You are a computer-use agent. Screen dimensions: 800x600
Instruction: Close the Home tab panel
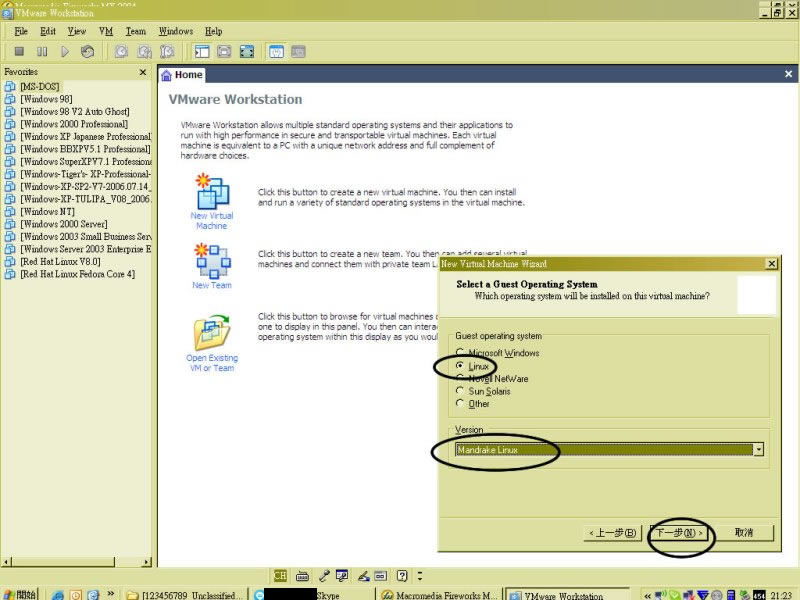[788, 74]
